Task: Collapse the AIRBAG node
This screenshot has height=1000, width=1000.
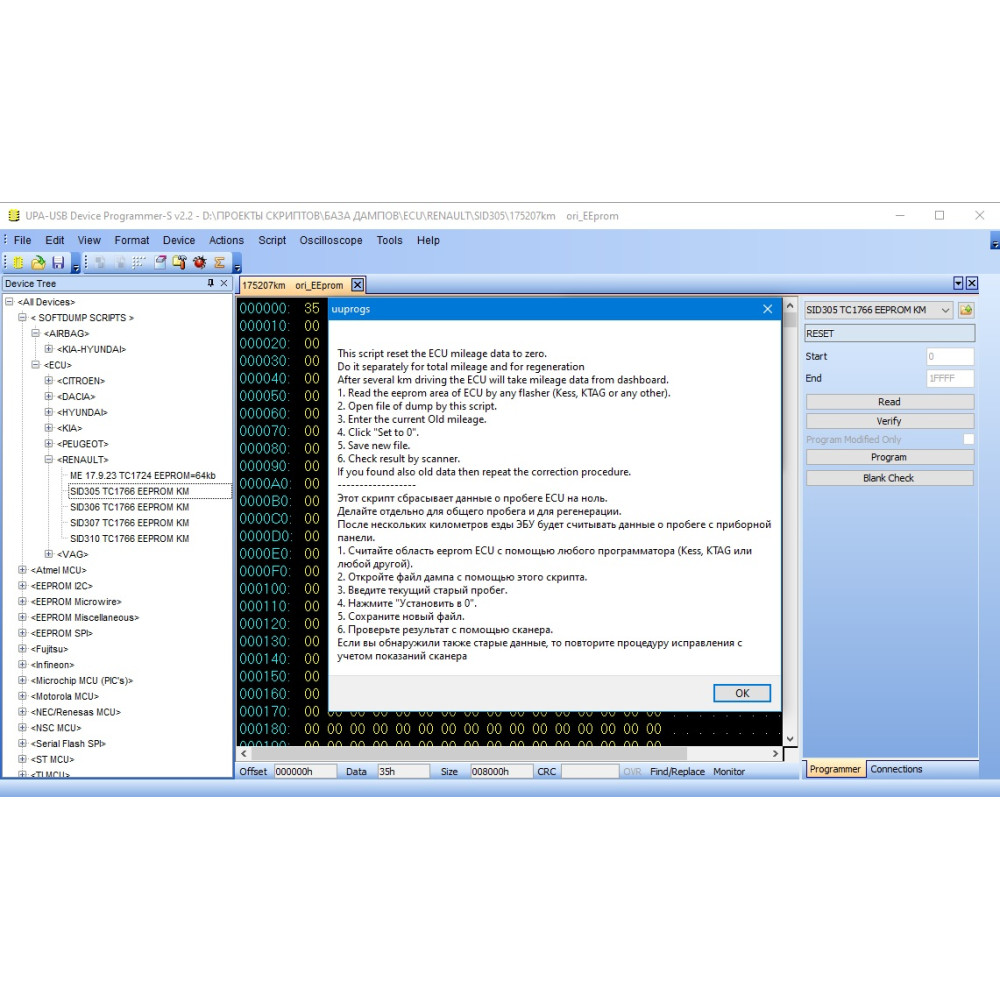Action: pos(36,333)
